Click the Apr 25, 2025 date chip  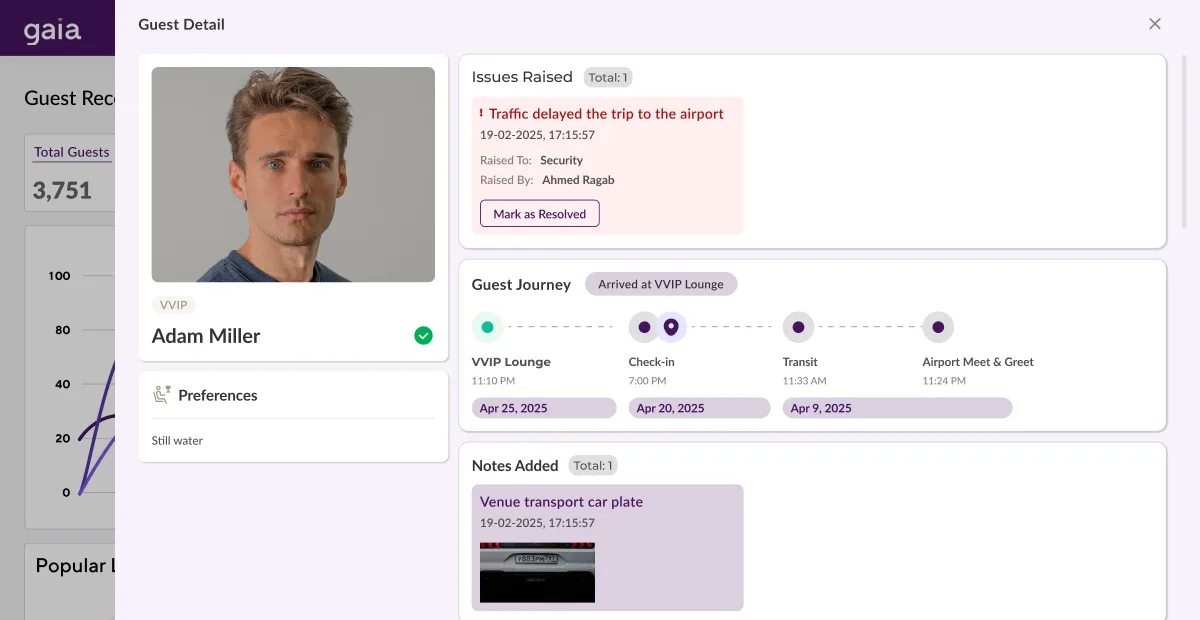[544, 407]
